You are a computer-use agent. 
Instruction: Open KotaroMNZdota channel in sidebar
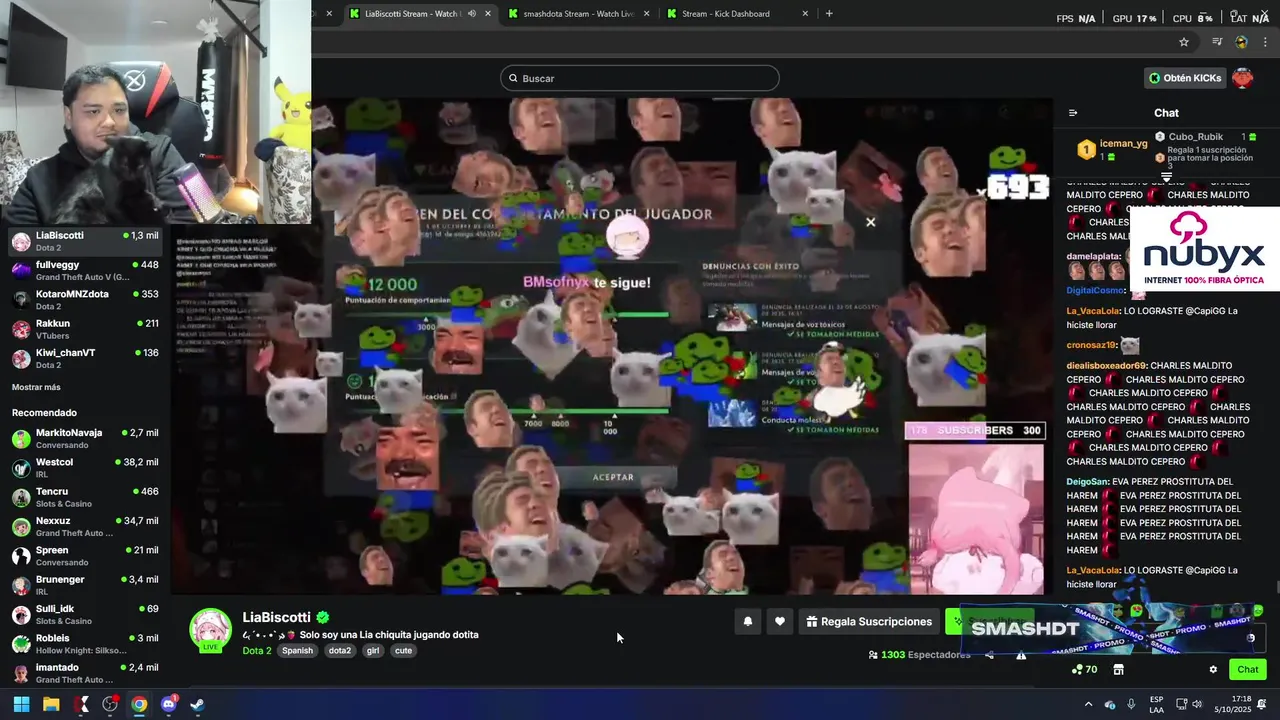tap(85, 300)
